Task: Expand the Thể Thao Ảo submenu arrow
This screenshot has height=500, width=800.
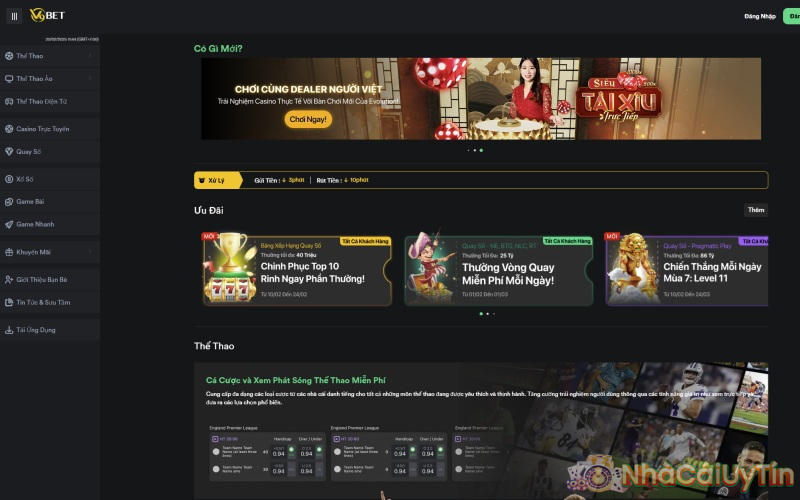Action: tap(90, 78)
